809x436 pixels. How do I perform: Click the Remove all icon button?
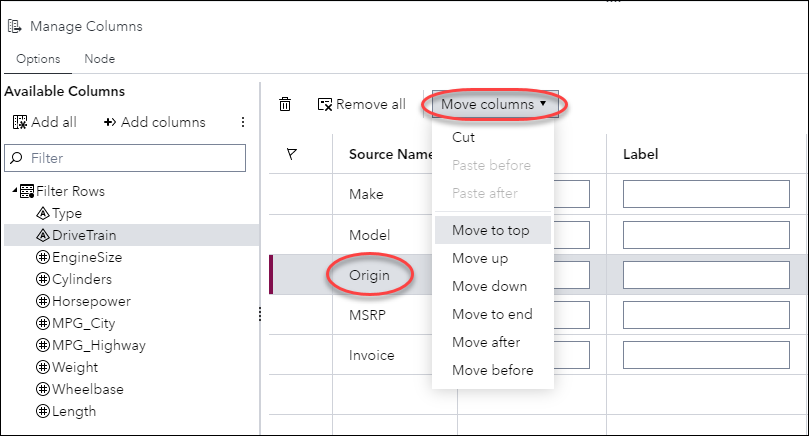click(324, 104)
